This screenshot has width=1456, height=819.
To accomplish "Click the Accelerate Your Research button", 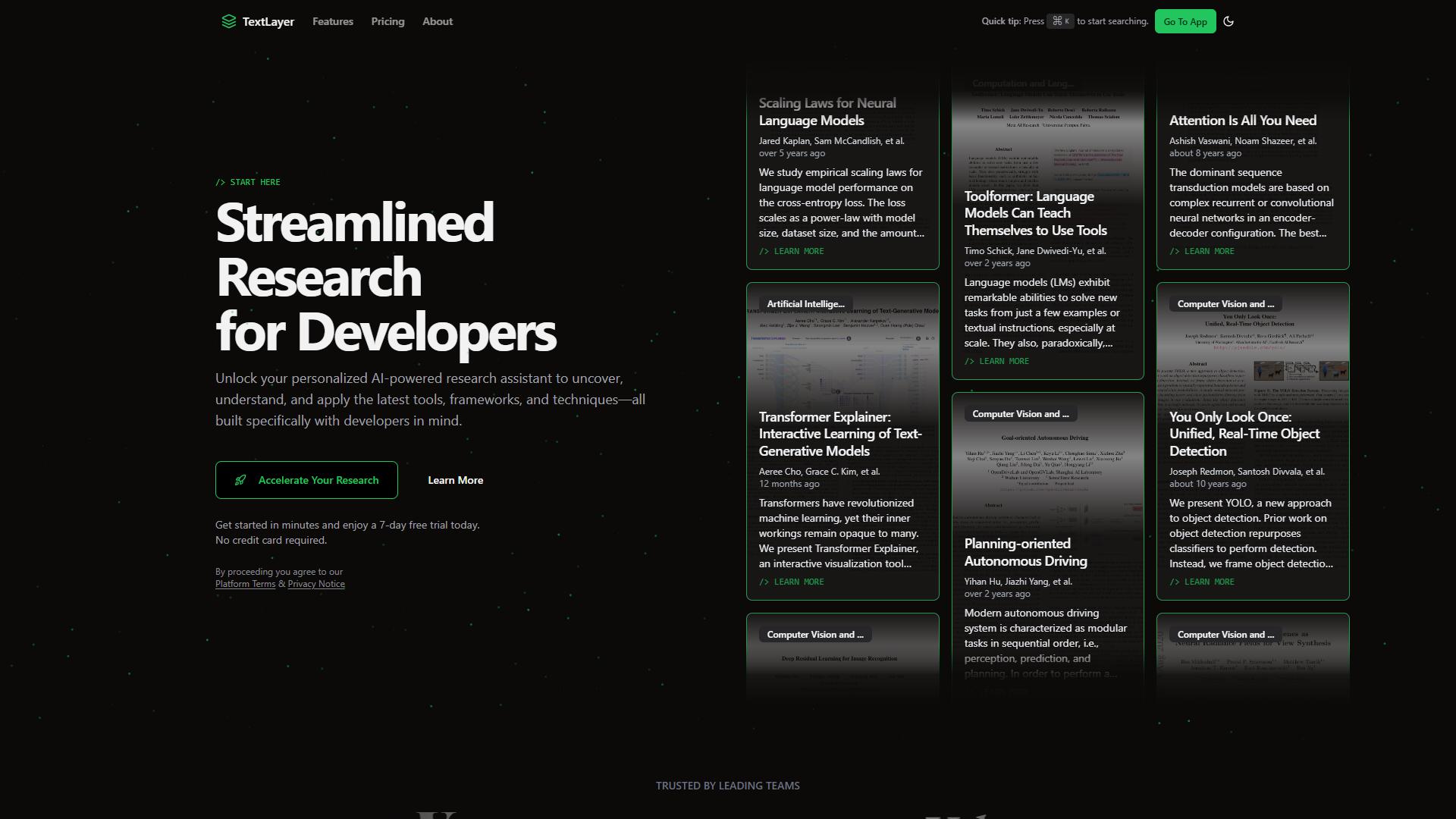I will (306, 480).
